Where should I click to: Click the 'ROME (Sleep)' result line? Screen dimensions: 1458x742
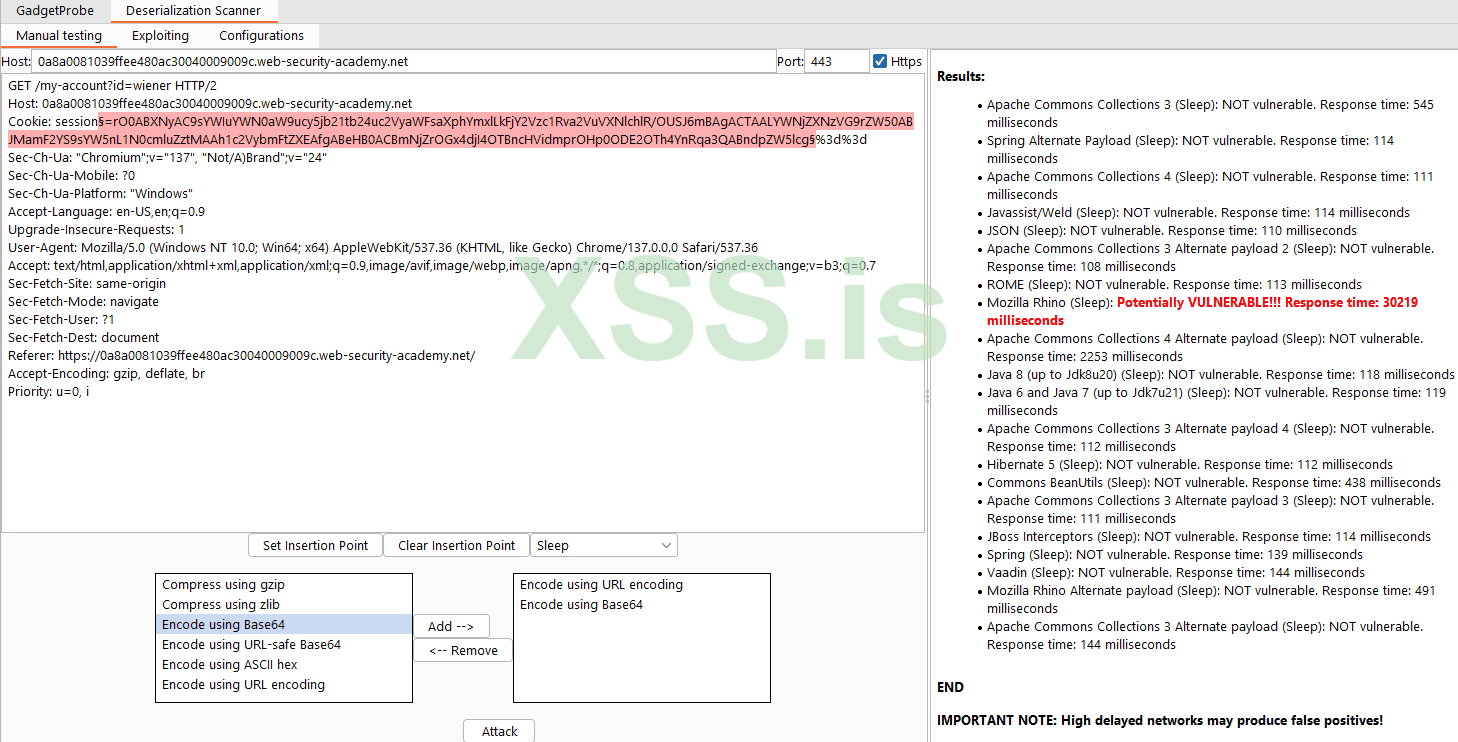1174,284
